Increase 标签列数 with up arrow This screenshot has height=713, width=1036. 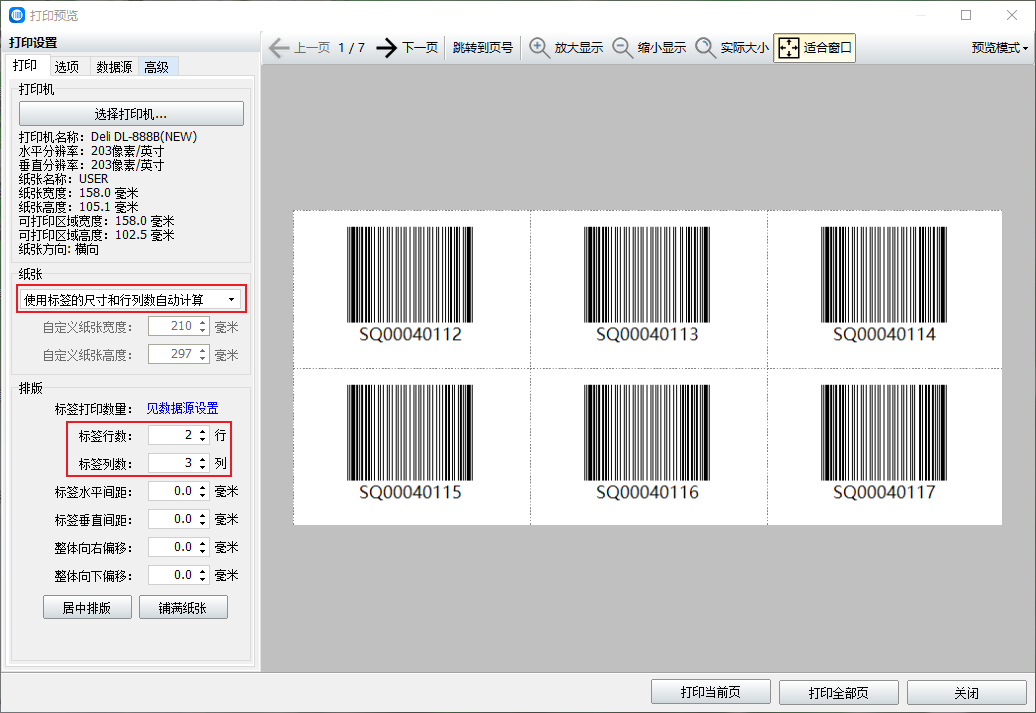click(203, 459)
